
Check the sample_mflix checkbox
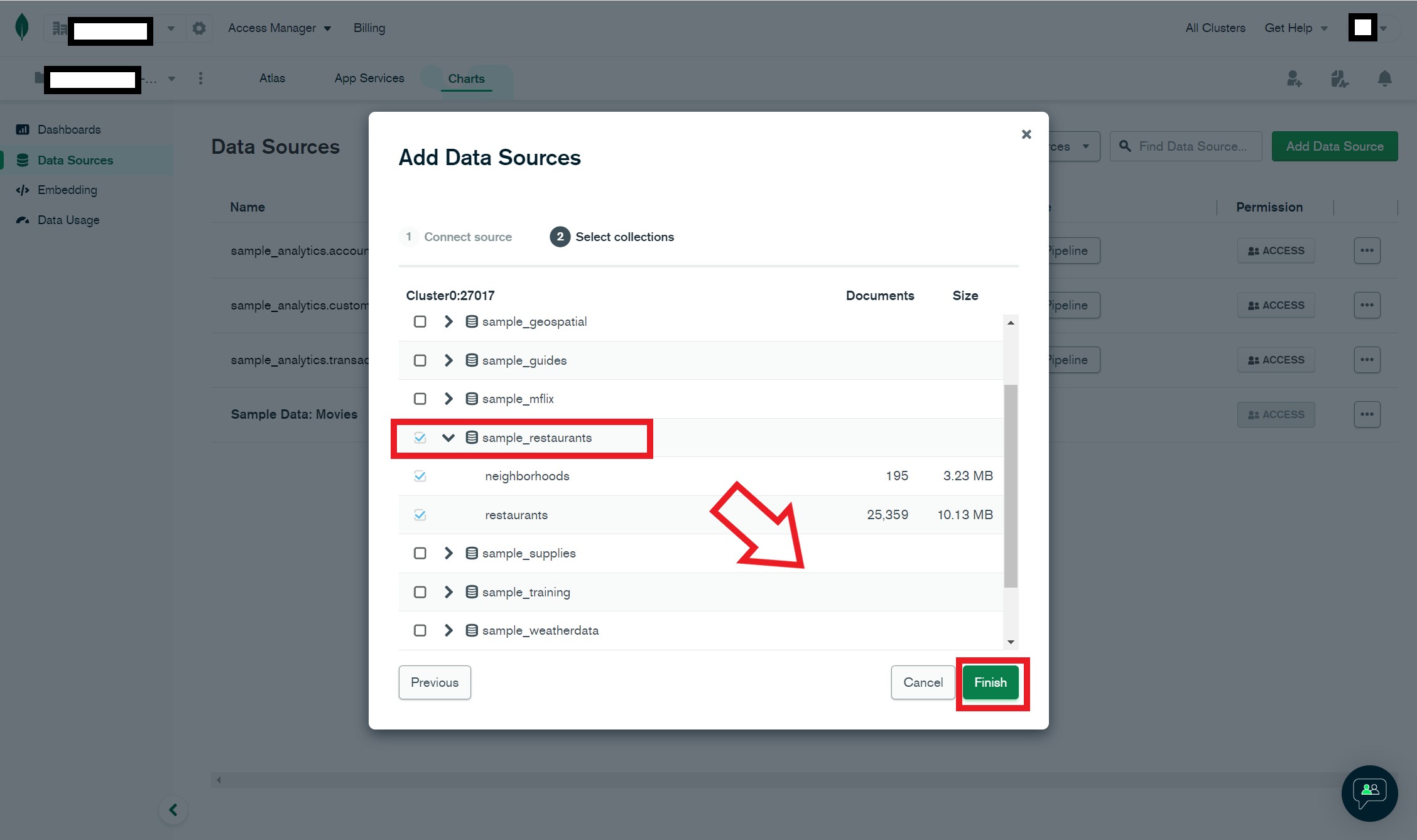point(420,399)
